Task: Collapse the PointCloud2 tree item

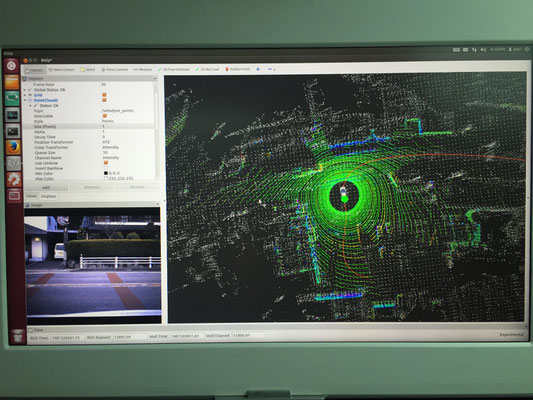Action: [x=25, y=101]
